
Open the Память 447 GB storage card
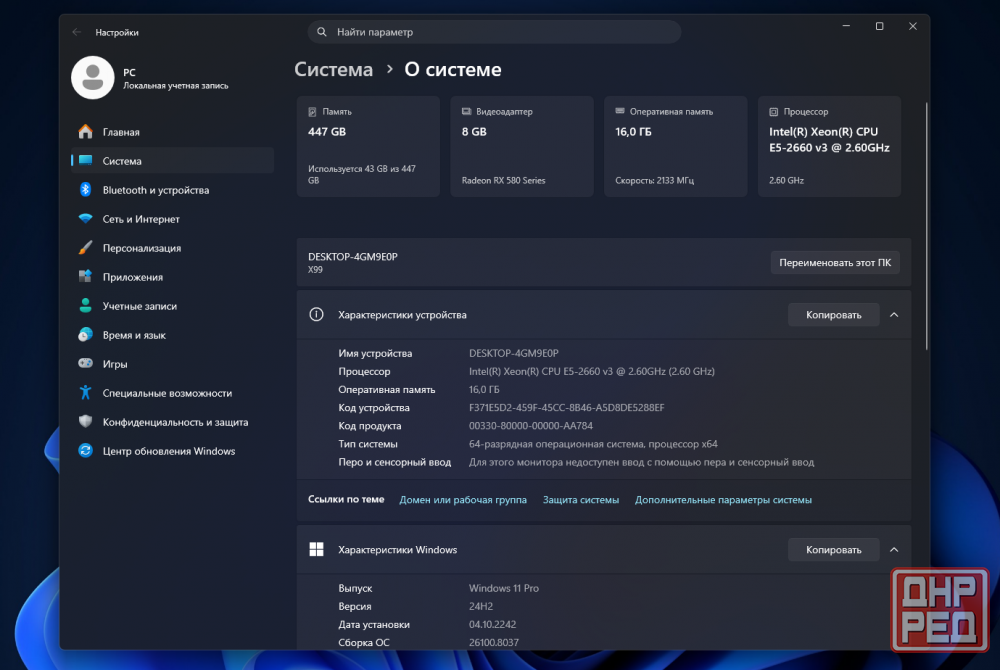(369, 147)
